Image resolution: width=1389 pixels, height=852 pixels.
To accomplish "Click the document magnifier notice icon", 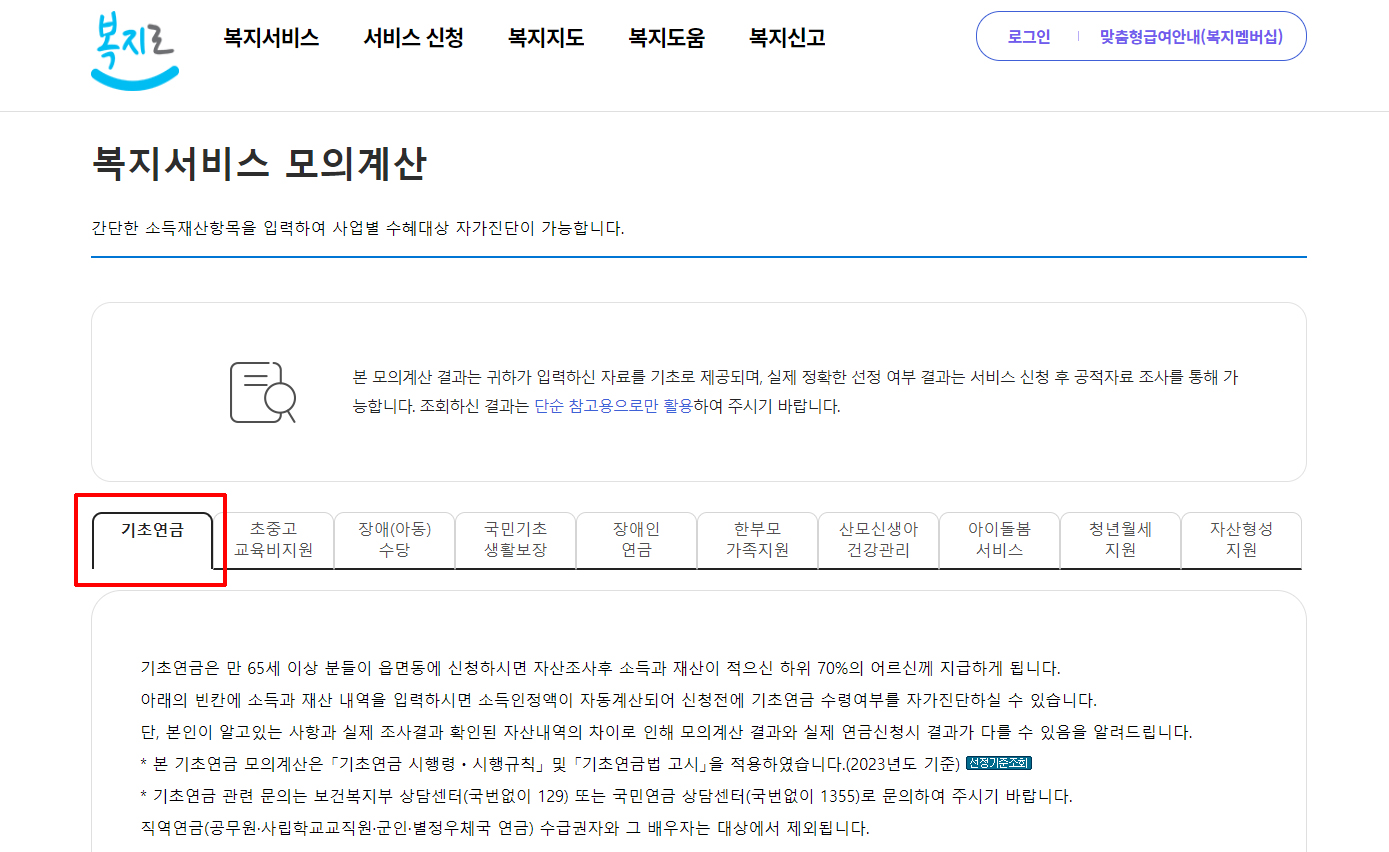I will pos(264,391).
